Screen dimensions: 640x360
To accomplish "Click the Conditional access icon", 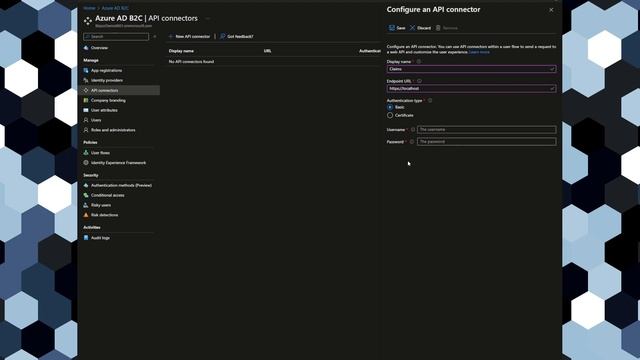I will click(86, 195).
